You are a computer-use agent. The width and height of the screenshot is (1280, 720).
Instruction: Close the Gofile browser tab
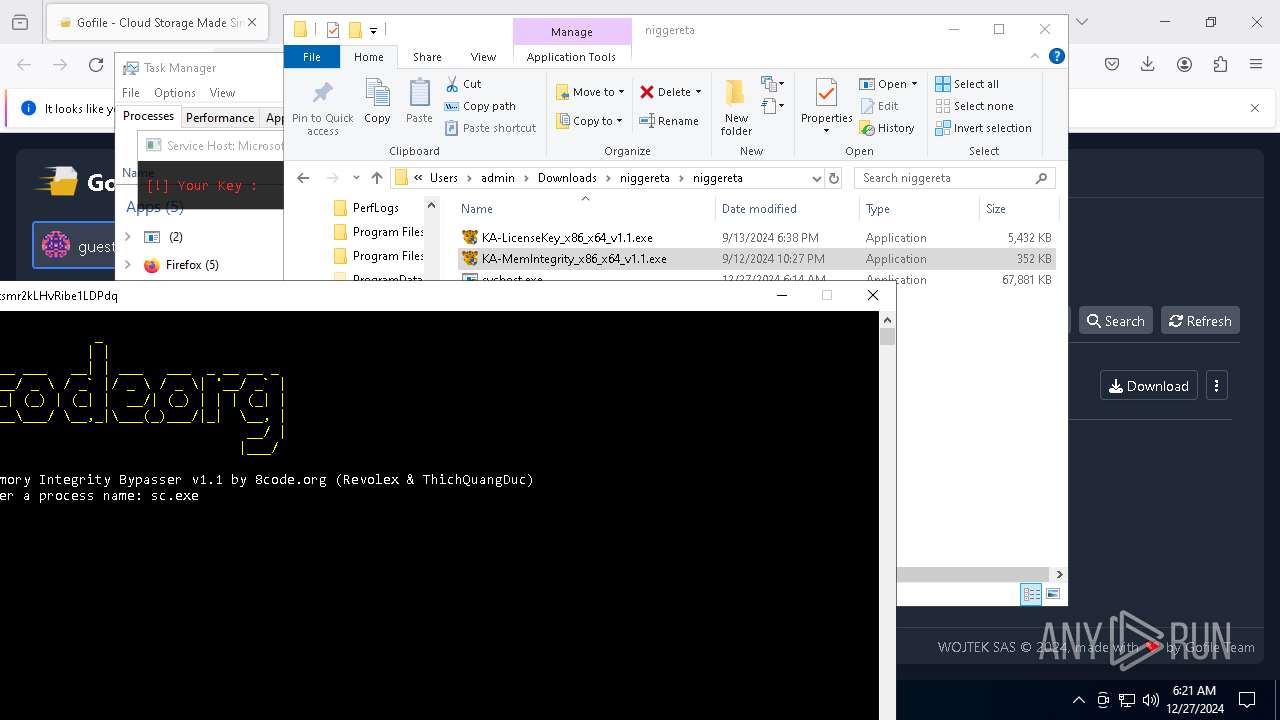[x=252, y=22]
